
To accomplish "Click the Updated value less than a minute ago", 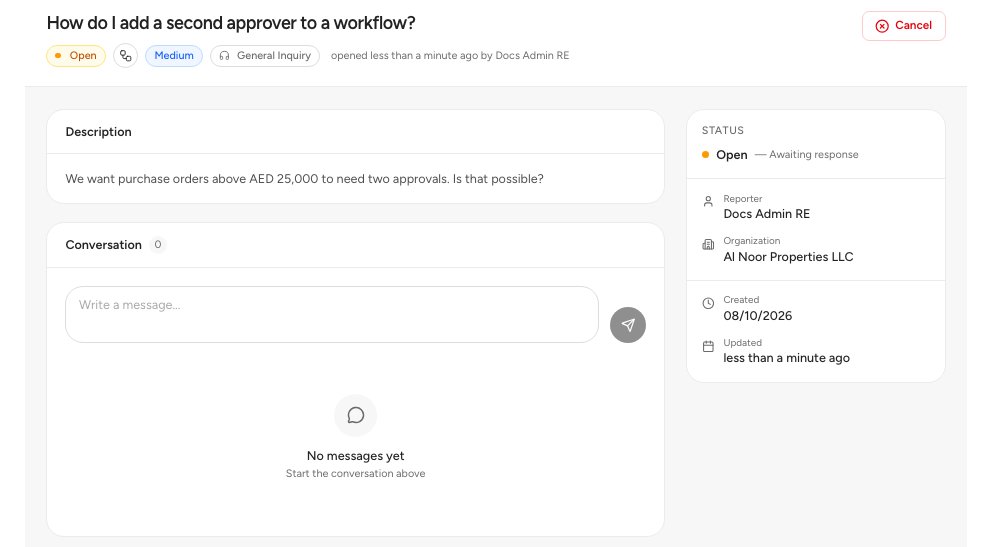I will tap(786, 358).
